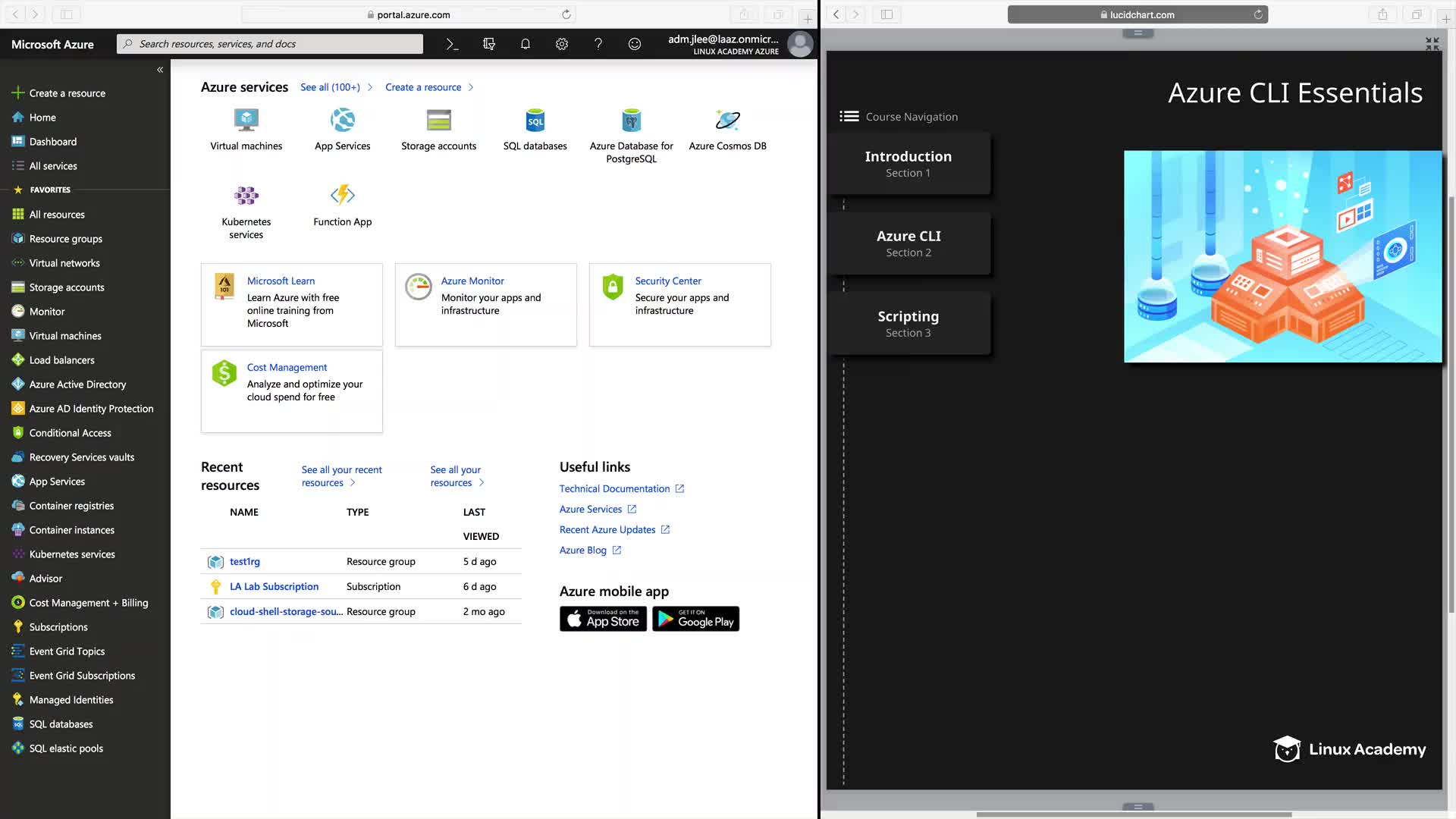Open the Azure Cosmos DB service icon
This screenshot has width=1456, height=819.
727,121
